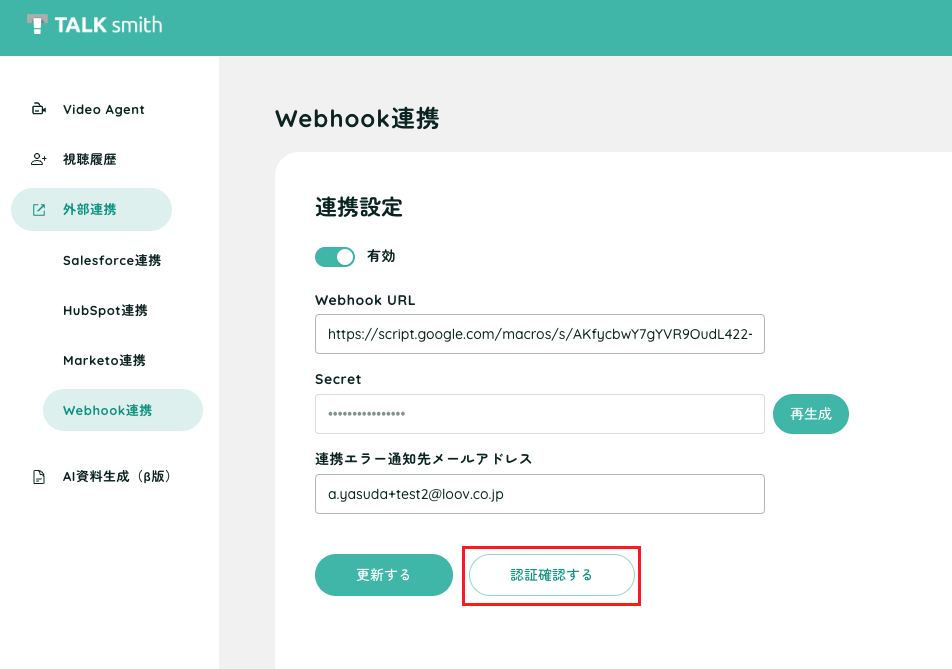
Task: Click the 視聴履歴 person icon
Action: click(39, 159)
